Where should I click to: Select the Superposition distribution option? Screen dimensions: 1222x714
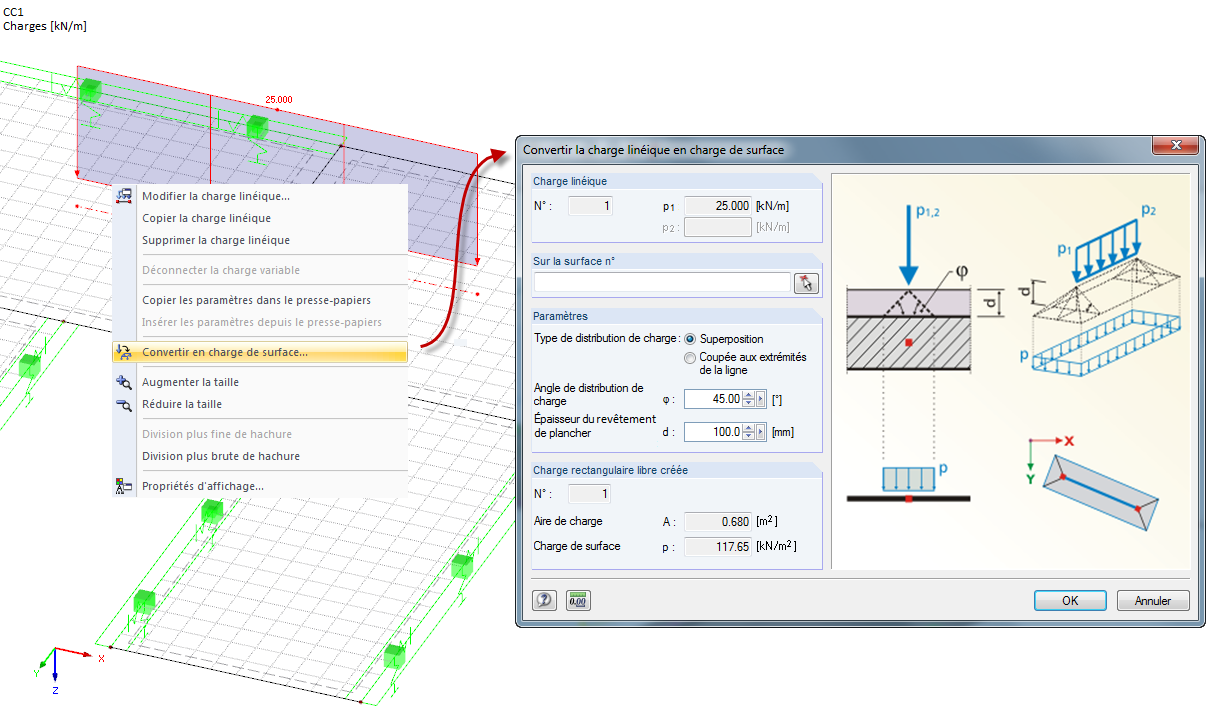pyautogui.click(x=690, y=338)
